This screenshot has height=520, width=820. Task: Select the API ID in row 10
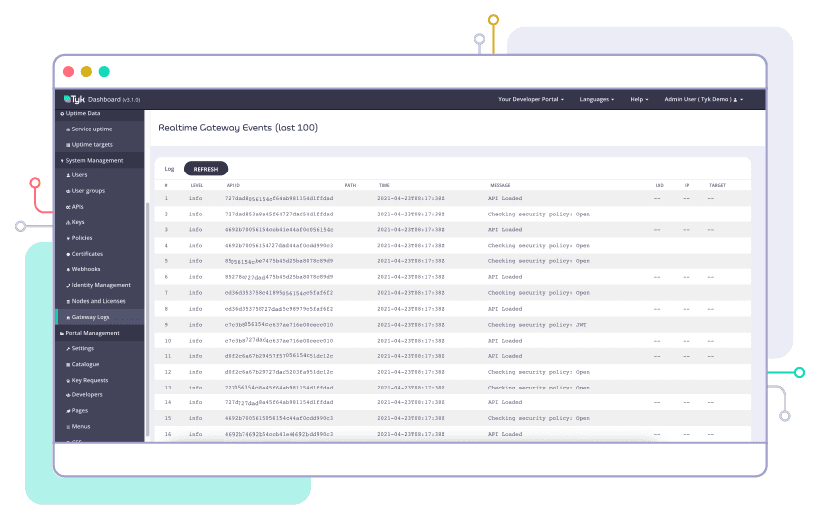click(x=279, y=341)
